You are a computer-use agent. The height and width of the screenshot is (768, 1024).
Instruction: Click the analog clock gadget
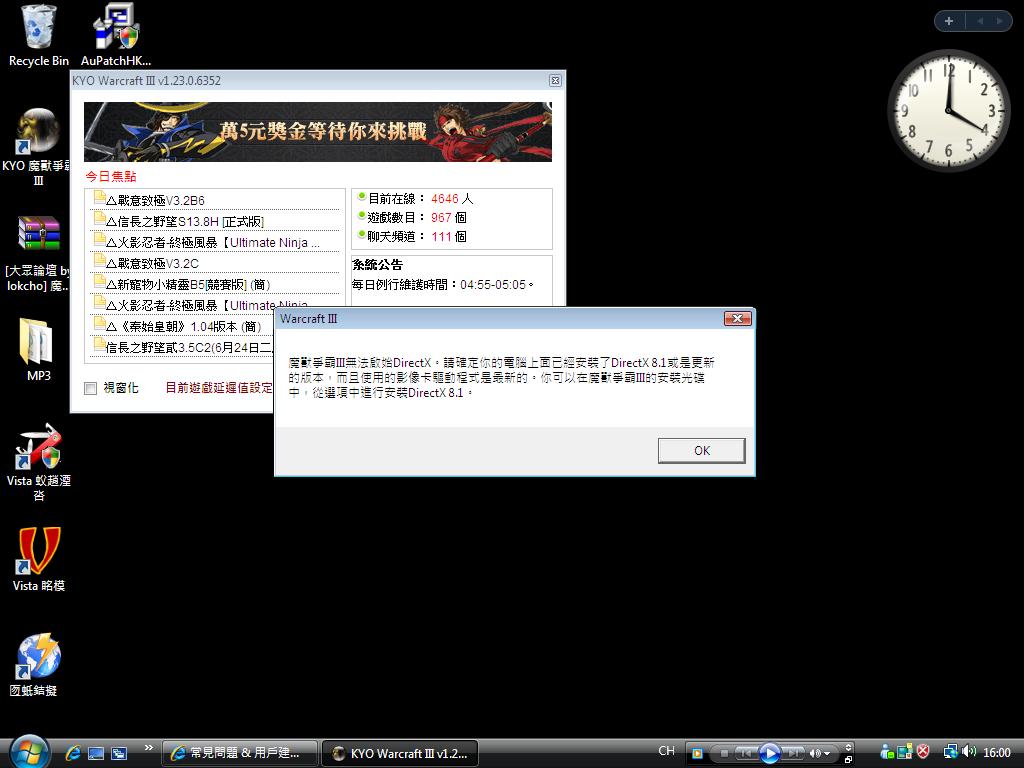(948, 110)
